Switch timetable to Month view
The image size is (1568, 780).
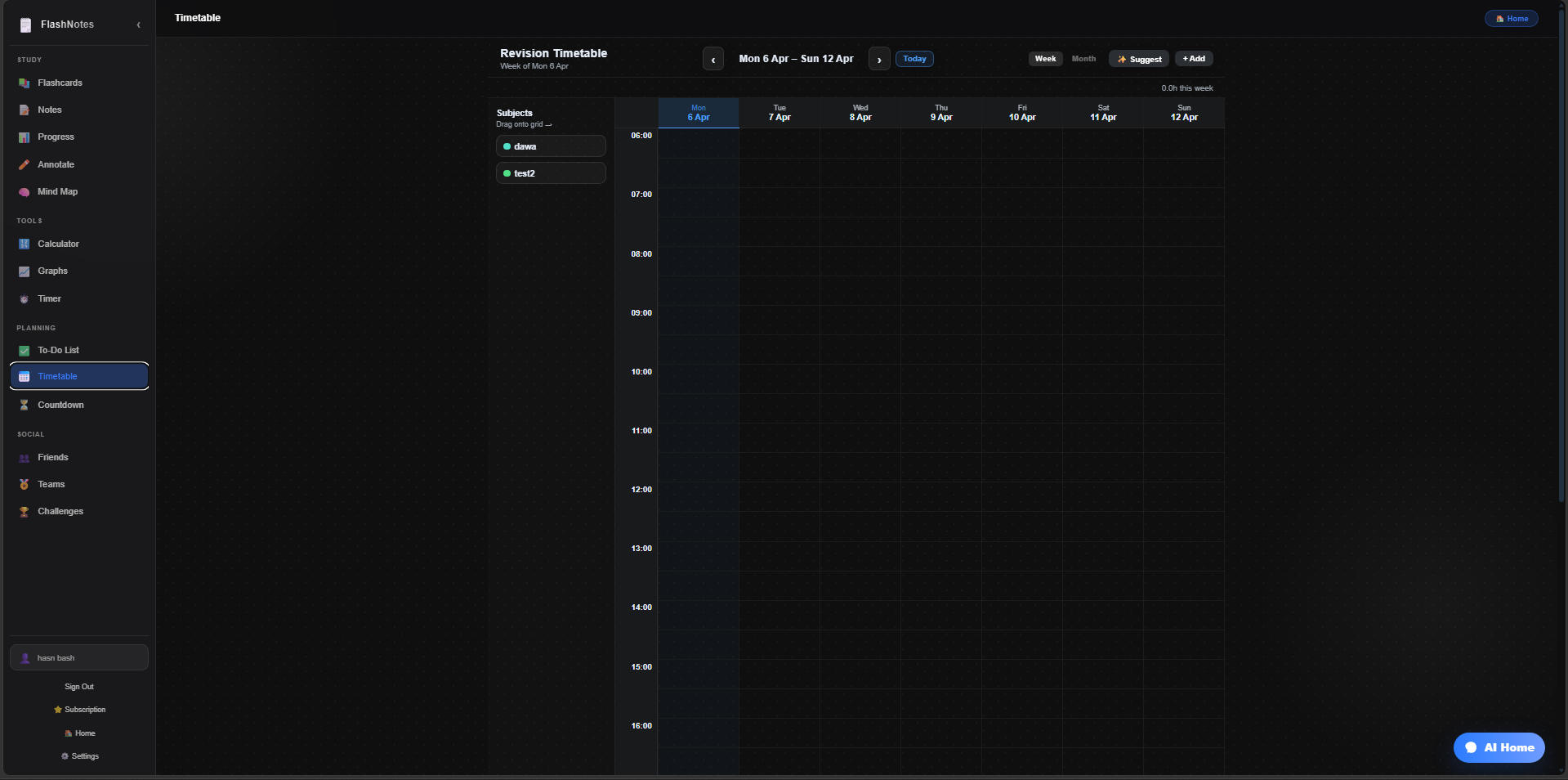(1083, 59)
